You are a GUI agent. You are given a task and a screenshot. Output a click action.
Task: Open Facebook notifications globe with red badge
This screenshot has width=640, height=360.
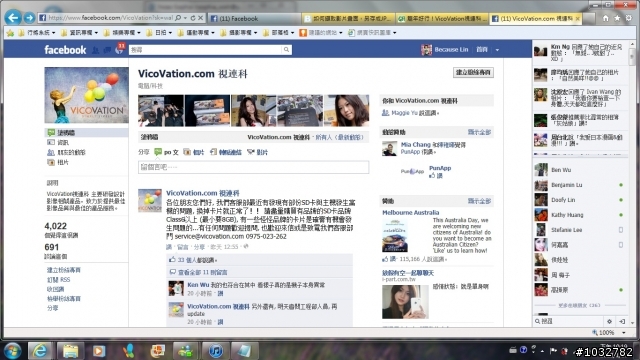click(x=119, y=49)
